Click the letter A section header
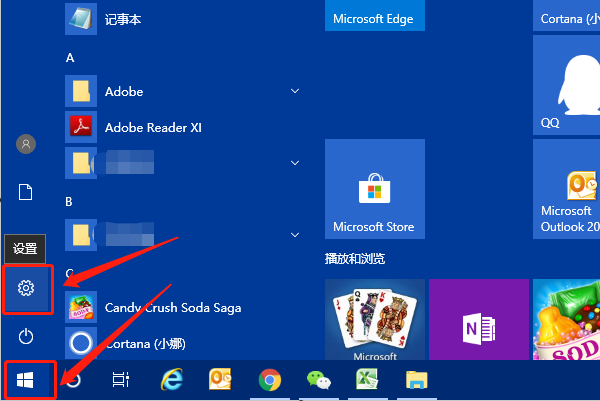Viewport: 600px width, 401px height. tap(70, 58)
